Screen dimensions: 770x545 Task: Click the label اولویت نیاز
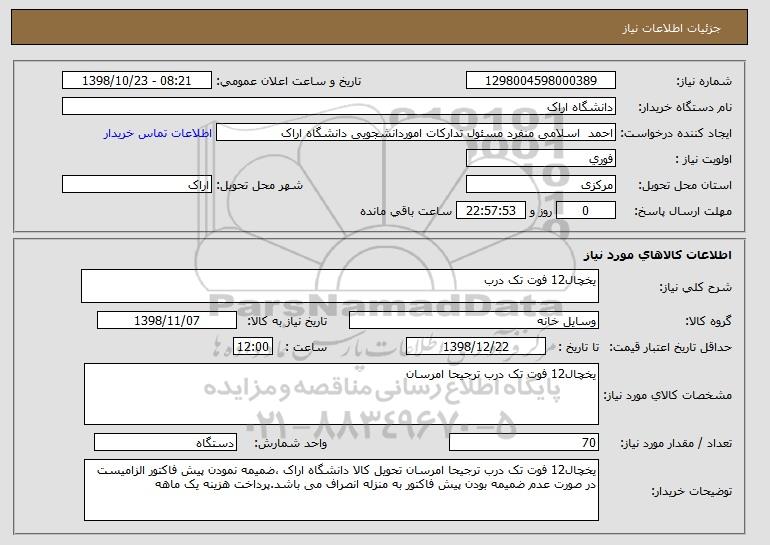704,159
